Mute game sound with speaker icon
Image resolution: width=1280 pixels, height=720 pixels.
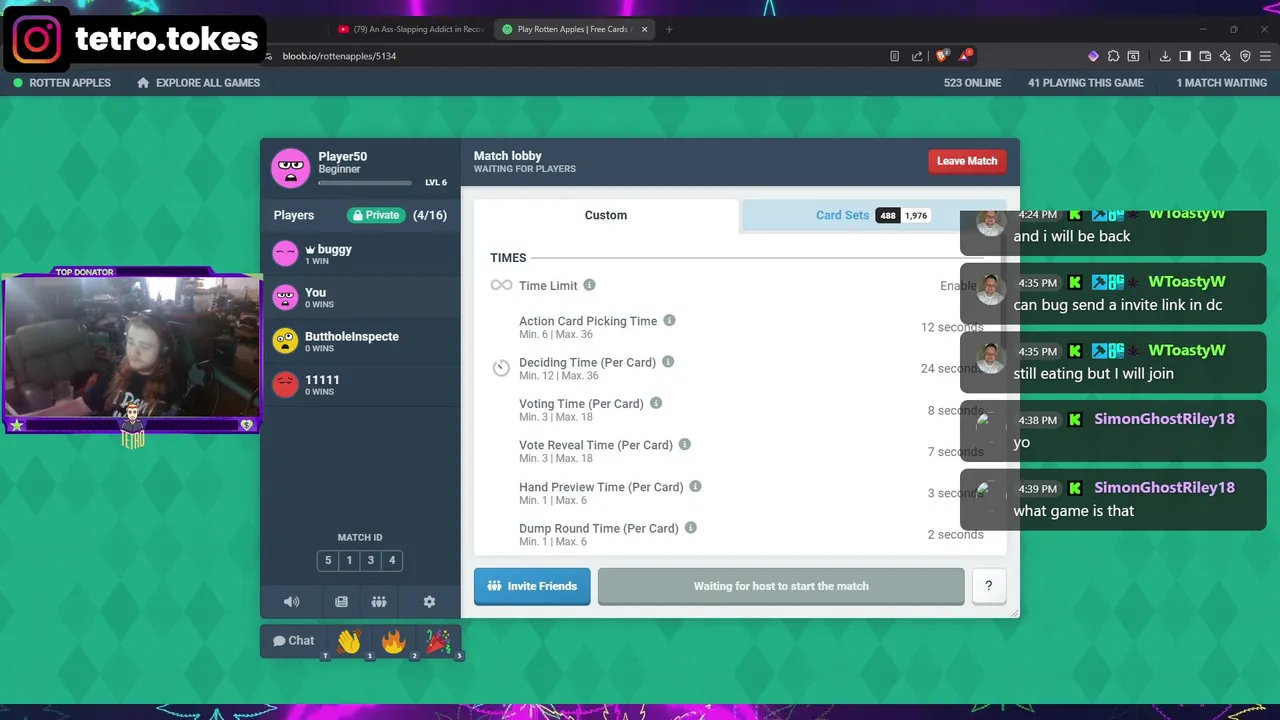291,602
